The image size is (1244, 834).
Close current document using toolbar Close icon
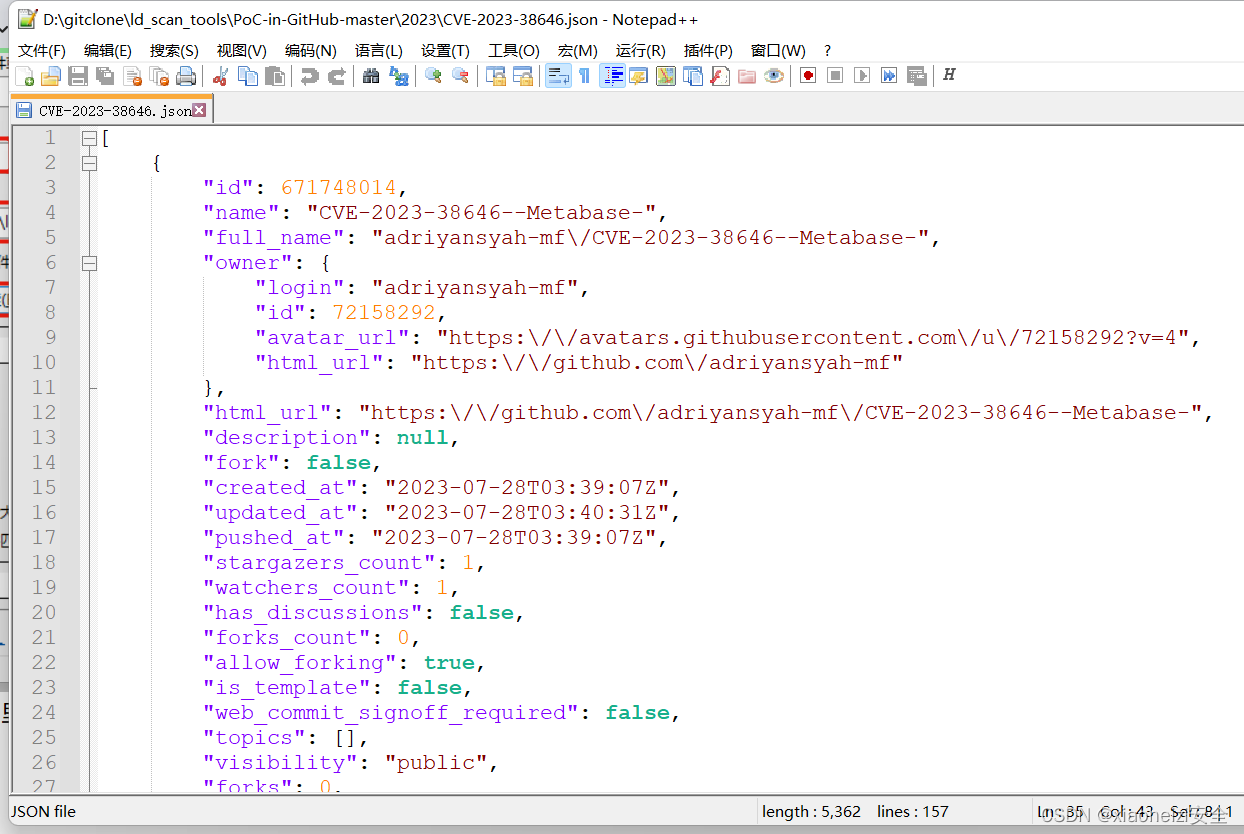pos(132,76)
